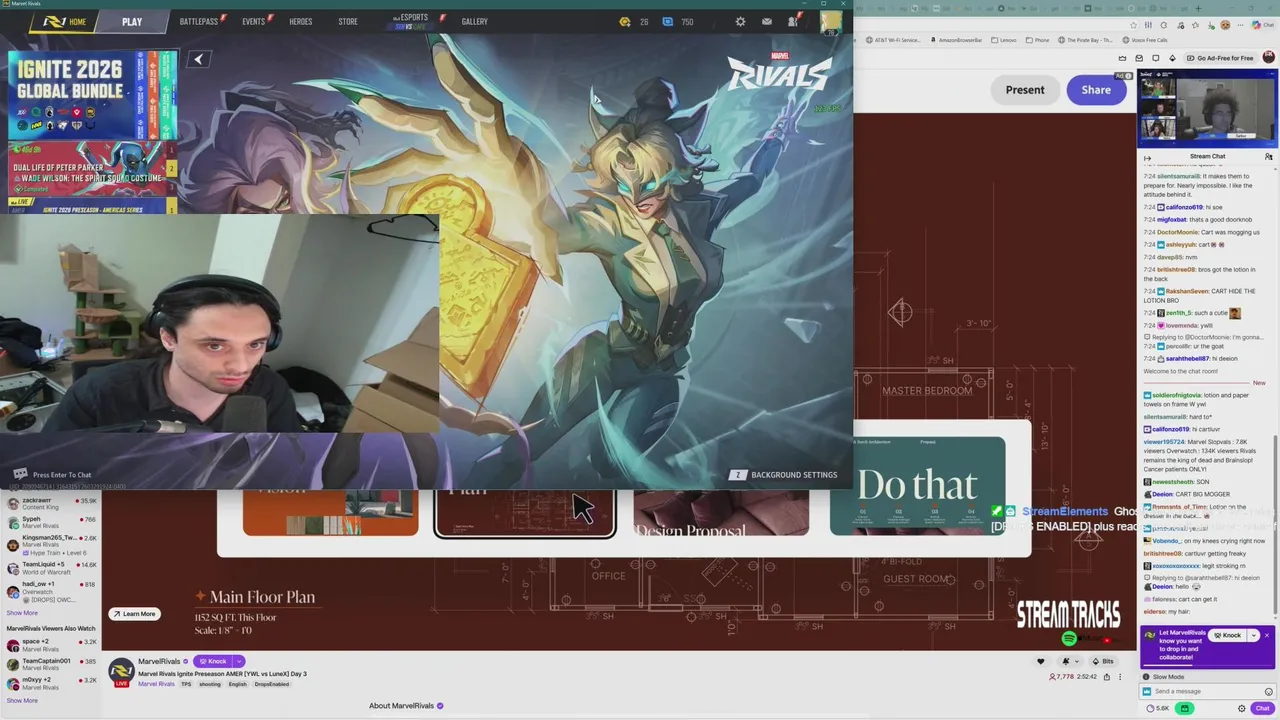Switch to the ESPORTS tab
Viewport: 1280px width, 720px height.
[x=410, y=20]
